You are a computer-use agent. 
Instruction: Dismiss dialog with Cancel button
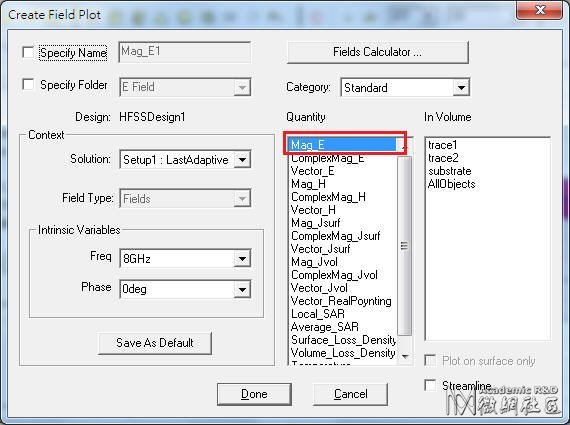click(350, 394)
